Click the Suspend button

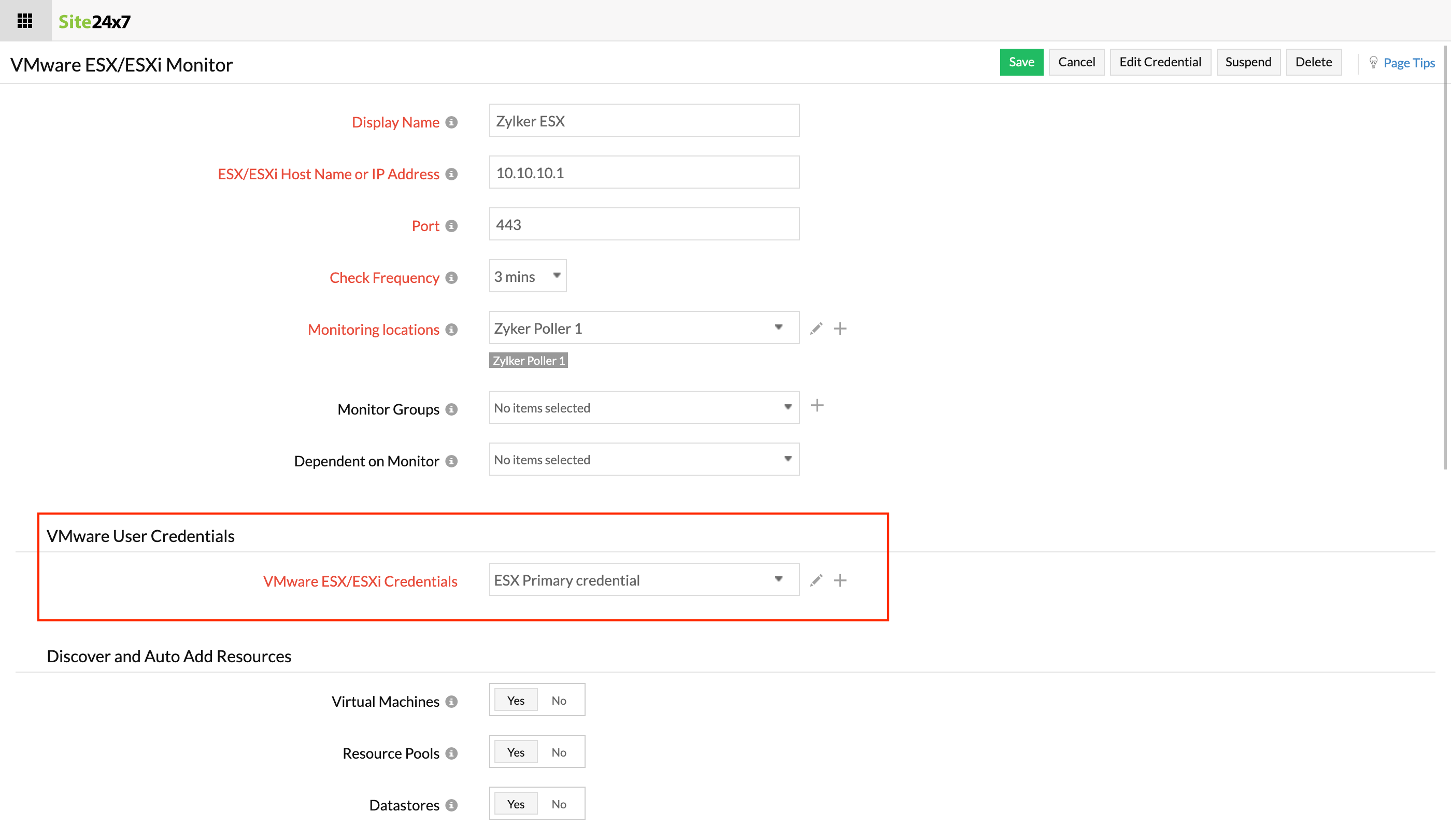[1248, 62]
